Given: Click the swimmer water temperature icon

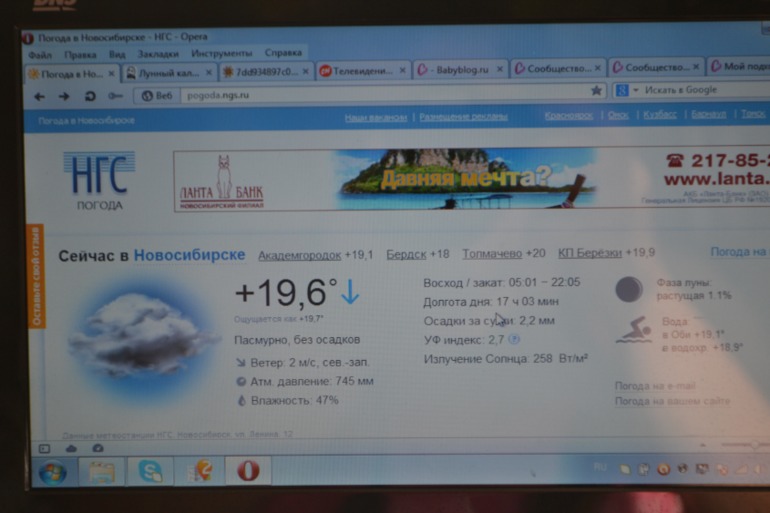Looking at the screenshot, I should tap(633, 331).
